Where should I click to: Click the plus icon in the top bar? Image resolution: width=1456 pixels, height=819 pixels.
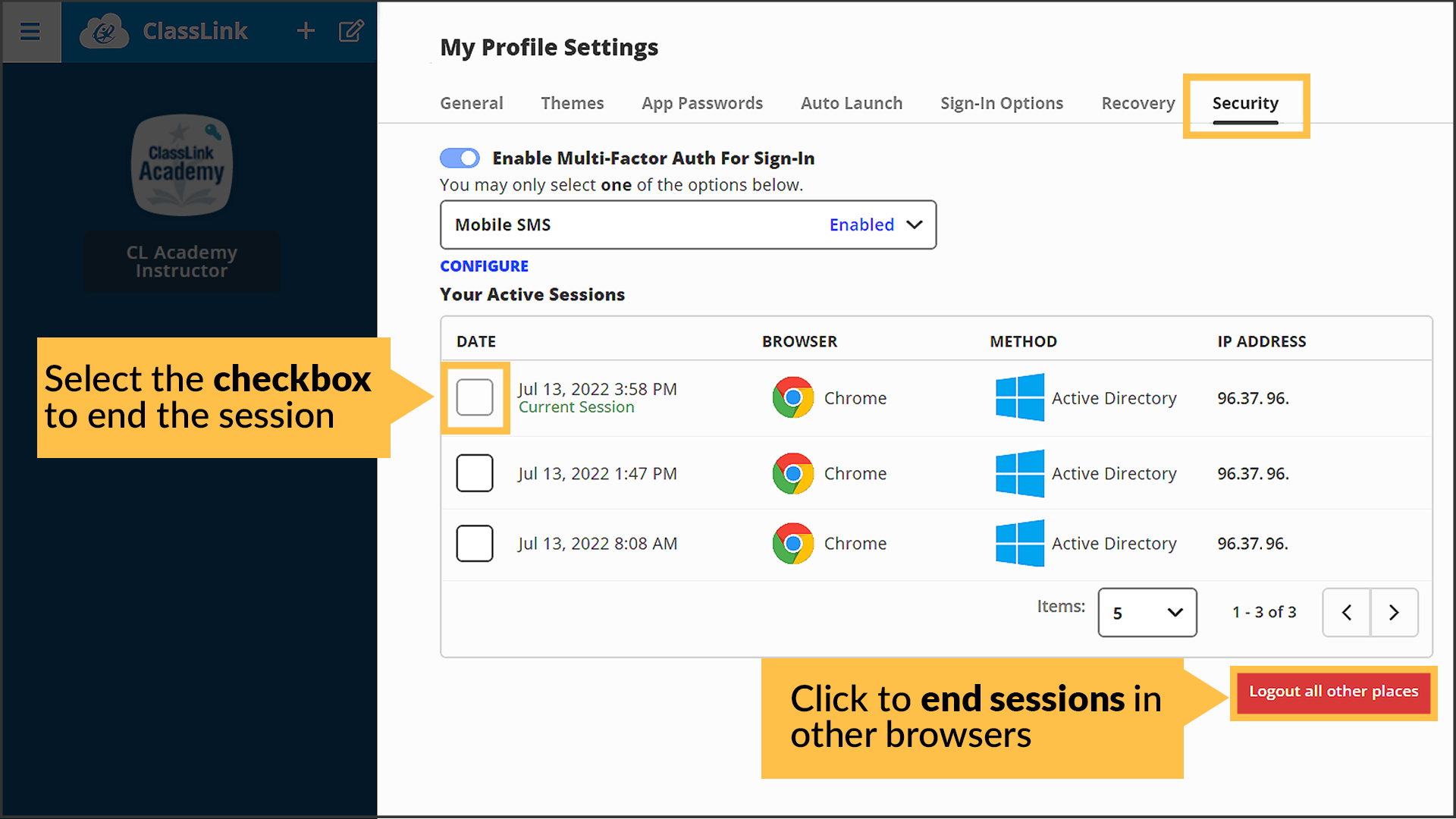click(x=306, y=31)
